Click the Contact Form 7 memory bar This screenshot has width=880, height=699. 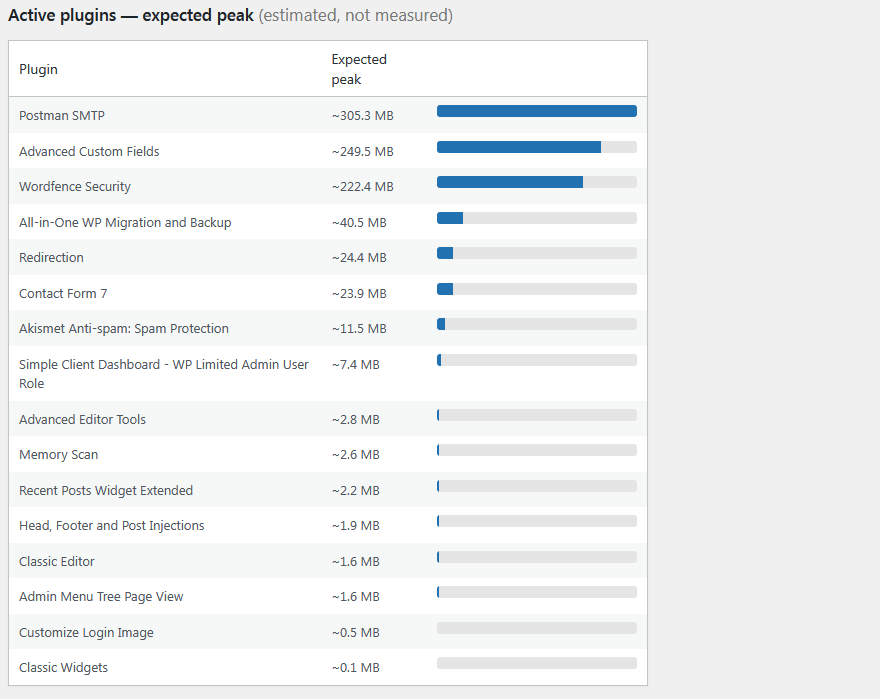(x=537, y=289)
